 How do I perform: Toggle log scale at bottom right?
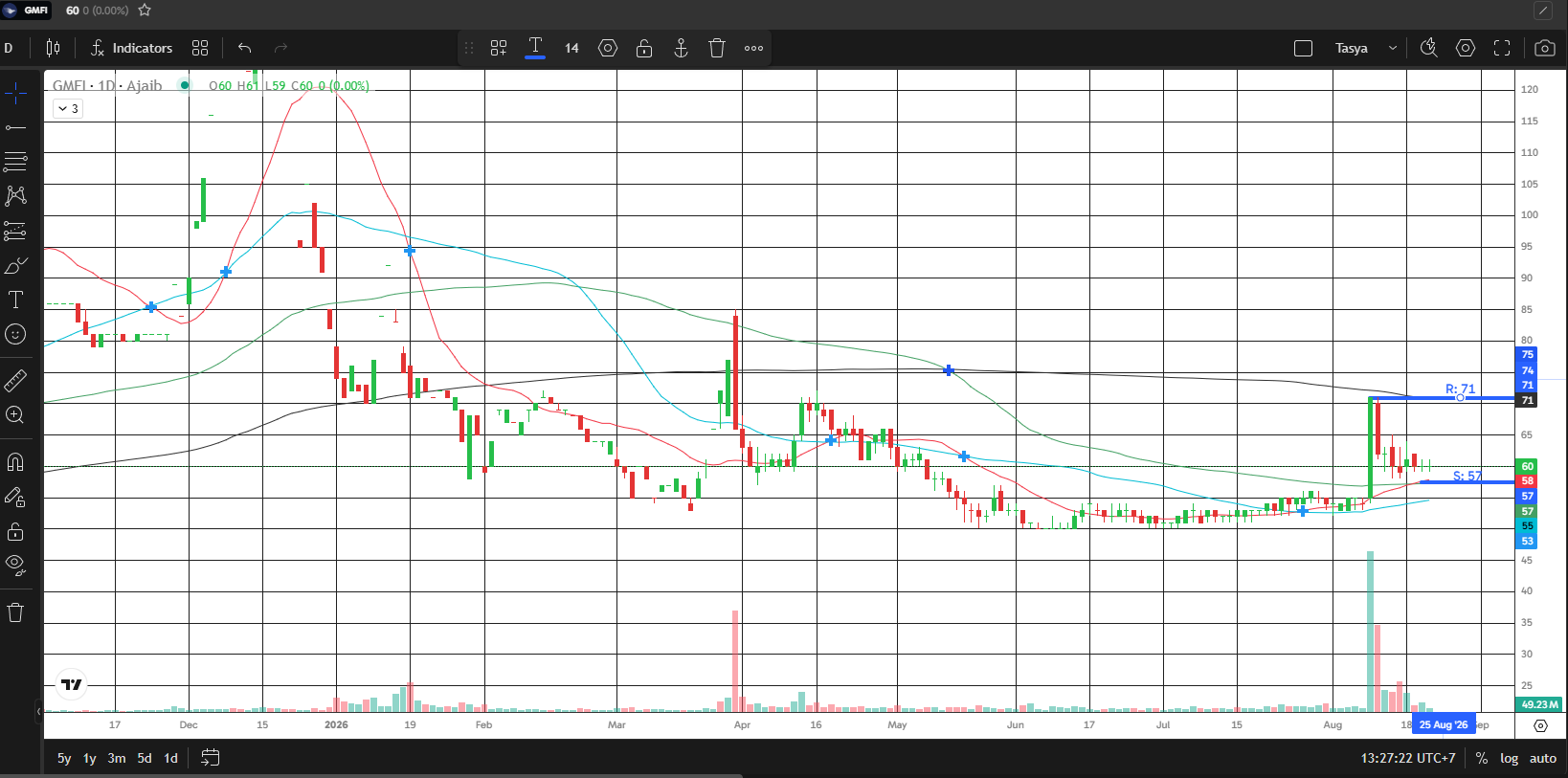[1510, 758]
